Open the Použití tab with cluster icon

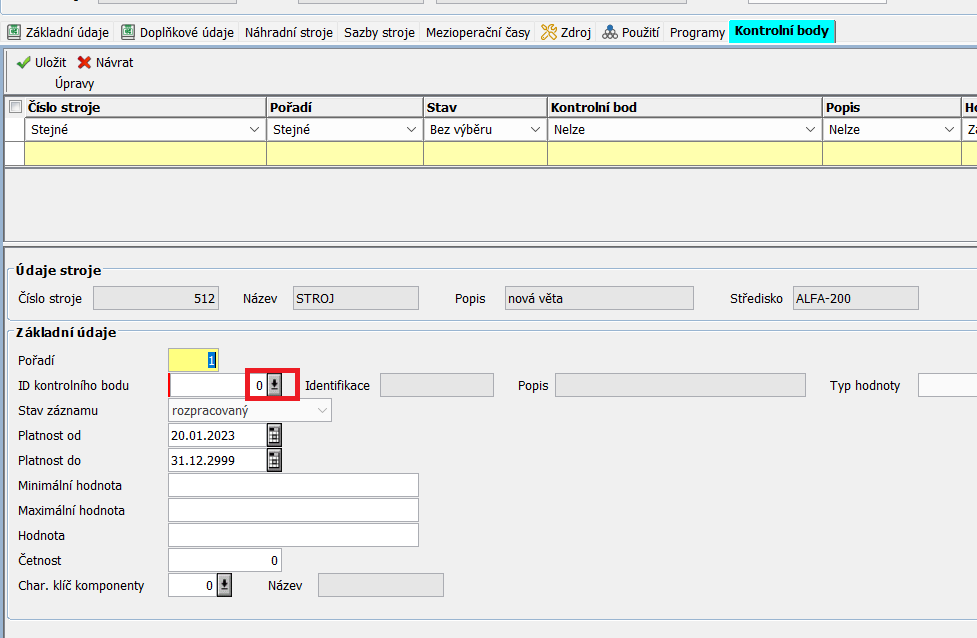point(630,32)
